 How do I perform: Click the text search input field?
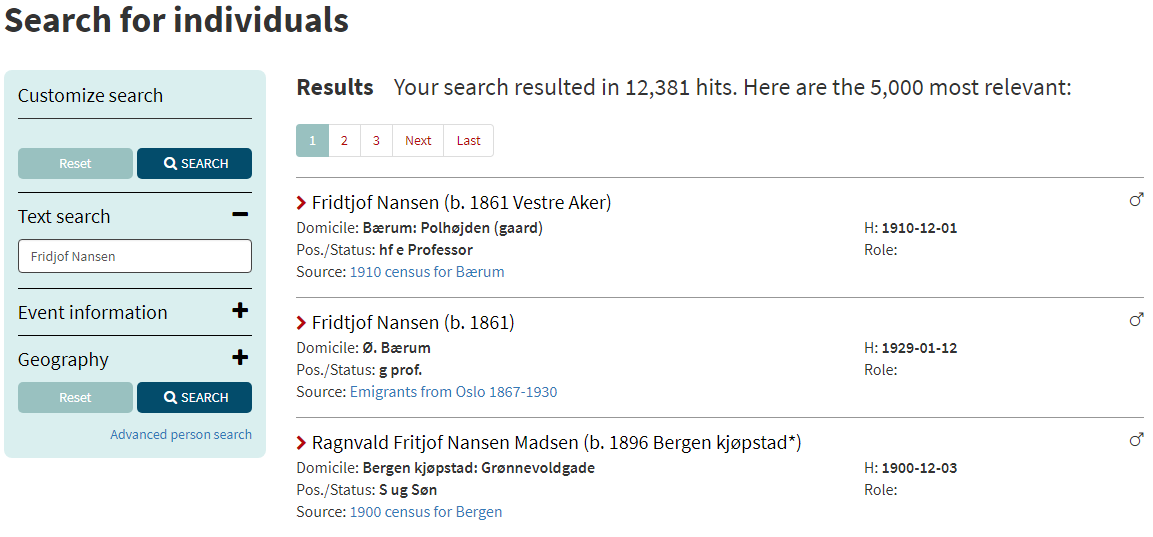[x=135, y=256]
